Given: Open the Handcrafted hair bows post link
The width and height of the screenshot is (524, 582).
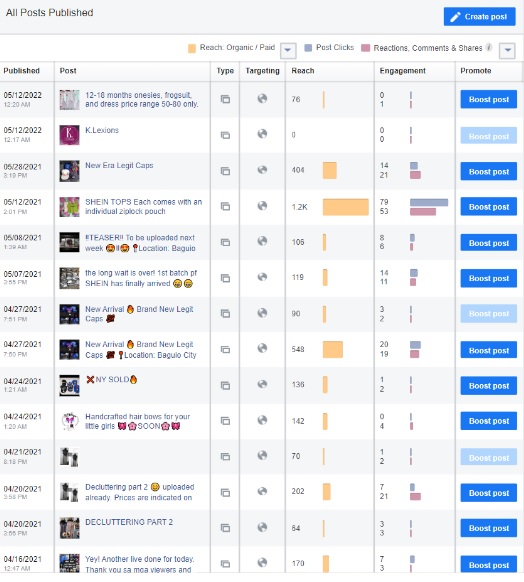Looking at the screenshot, I should click(137, 421).
